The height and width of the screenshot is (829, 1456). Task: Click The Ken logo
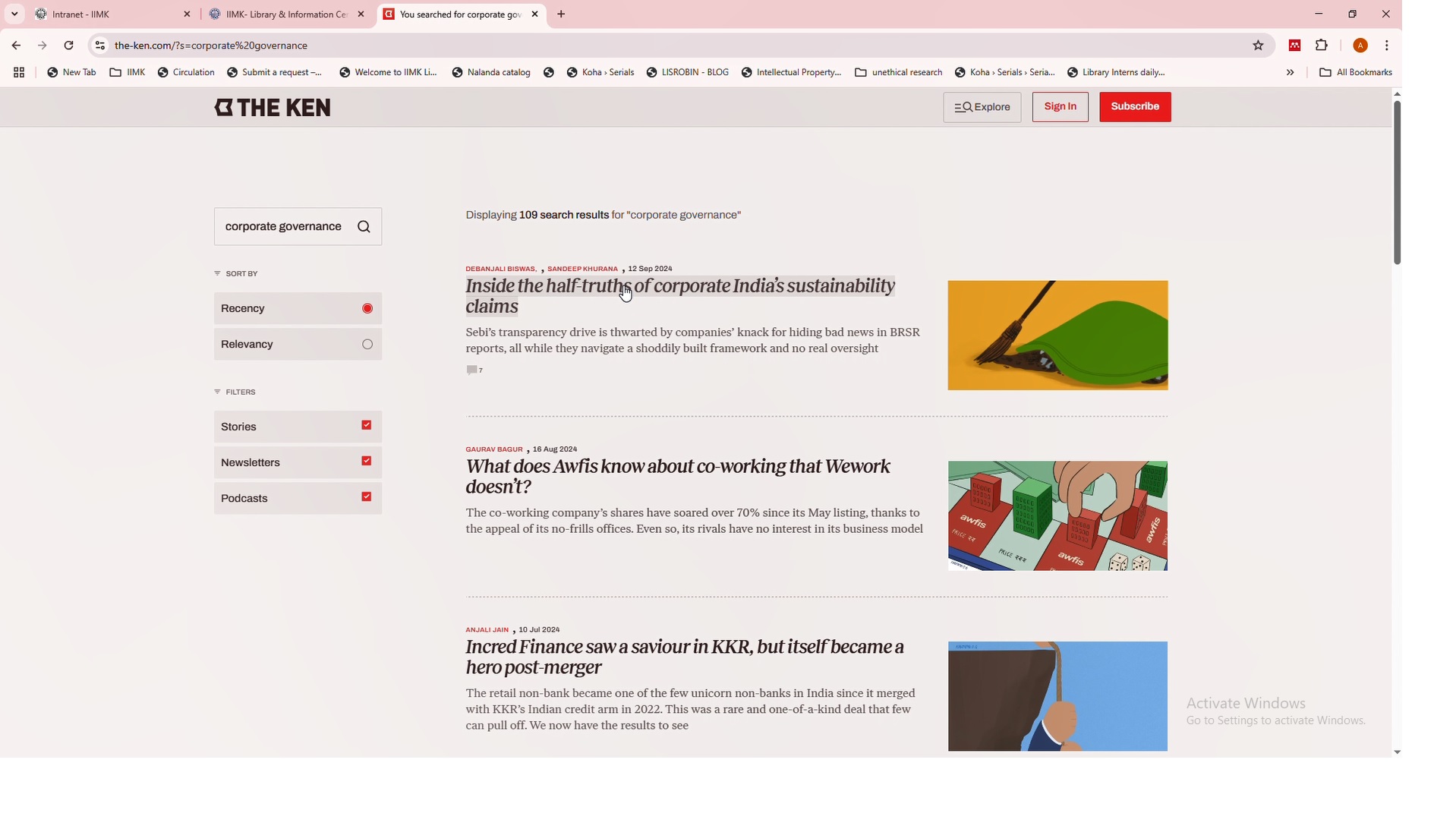point(273,108)
